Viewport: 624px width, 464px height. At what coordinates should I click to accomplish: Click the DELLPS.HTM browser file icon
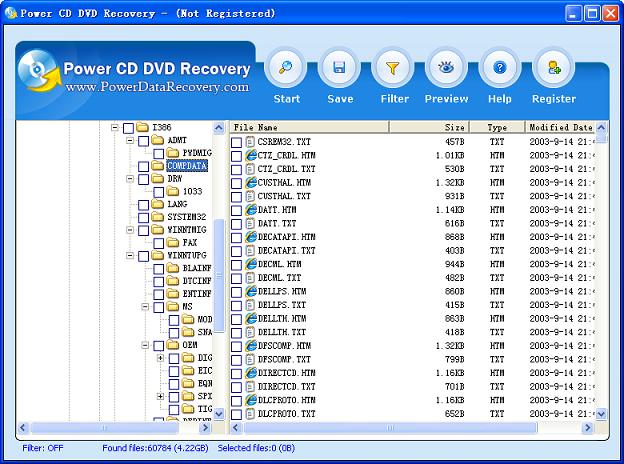(251, 291)
